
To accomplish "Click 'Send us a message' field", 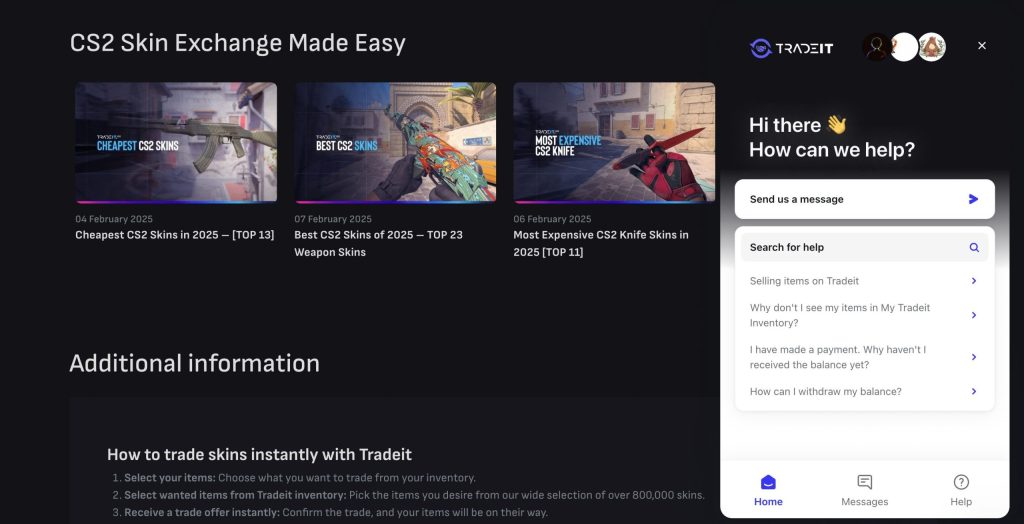I will coord(850,199).
